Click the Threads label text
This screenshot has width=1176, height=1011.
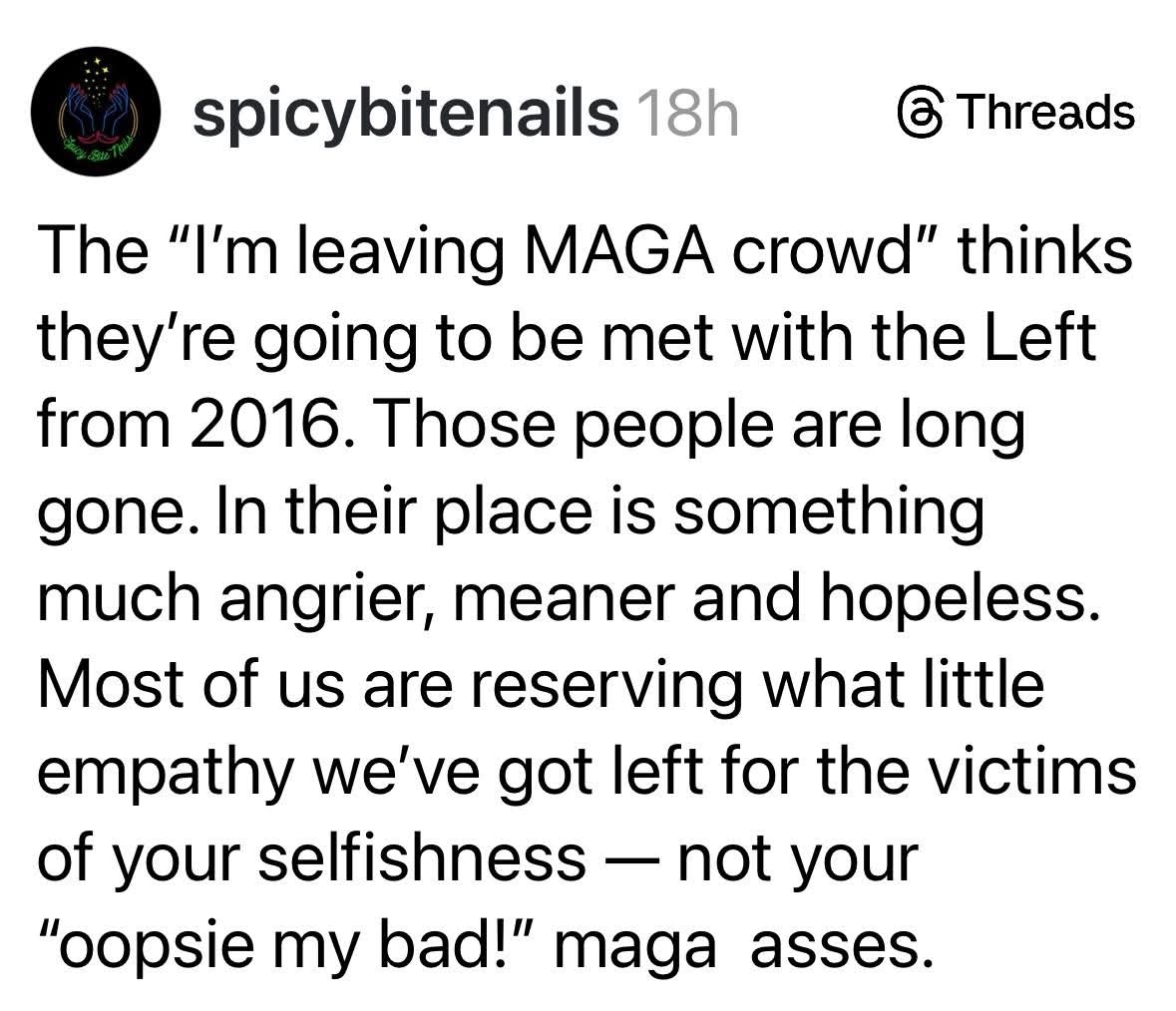tap(1048, 113)
